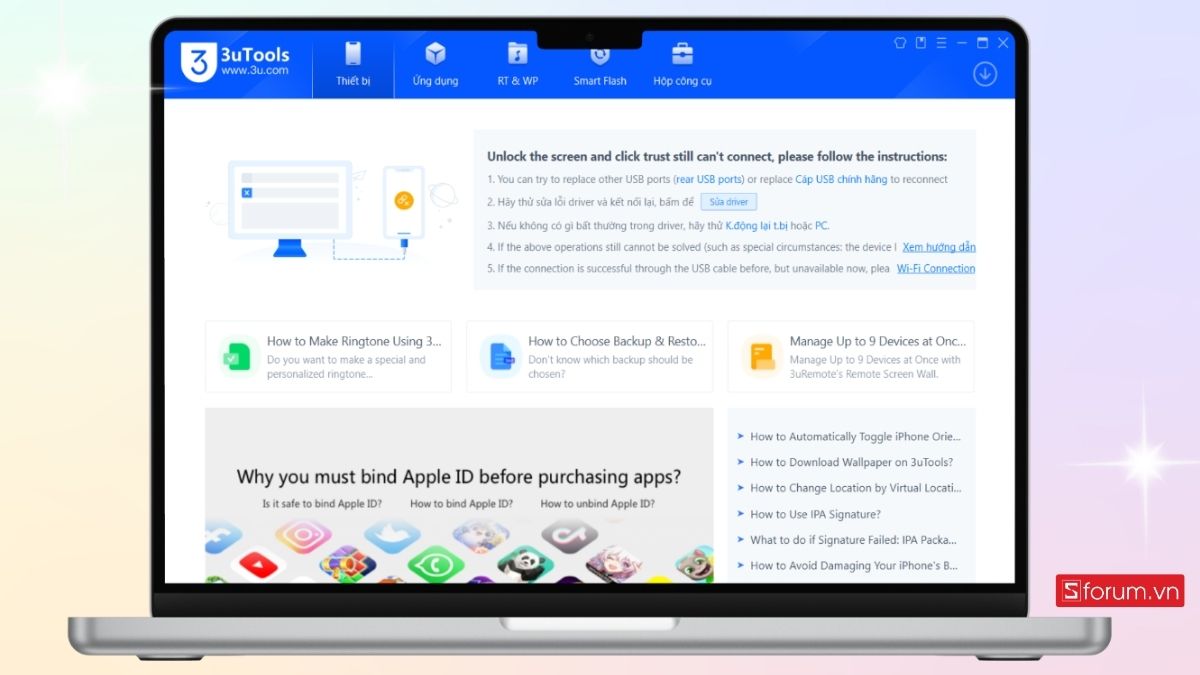
Task: Open the skin theme shirt icon
Action: point(899,43)
